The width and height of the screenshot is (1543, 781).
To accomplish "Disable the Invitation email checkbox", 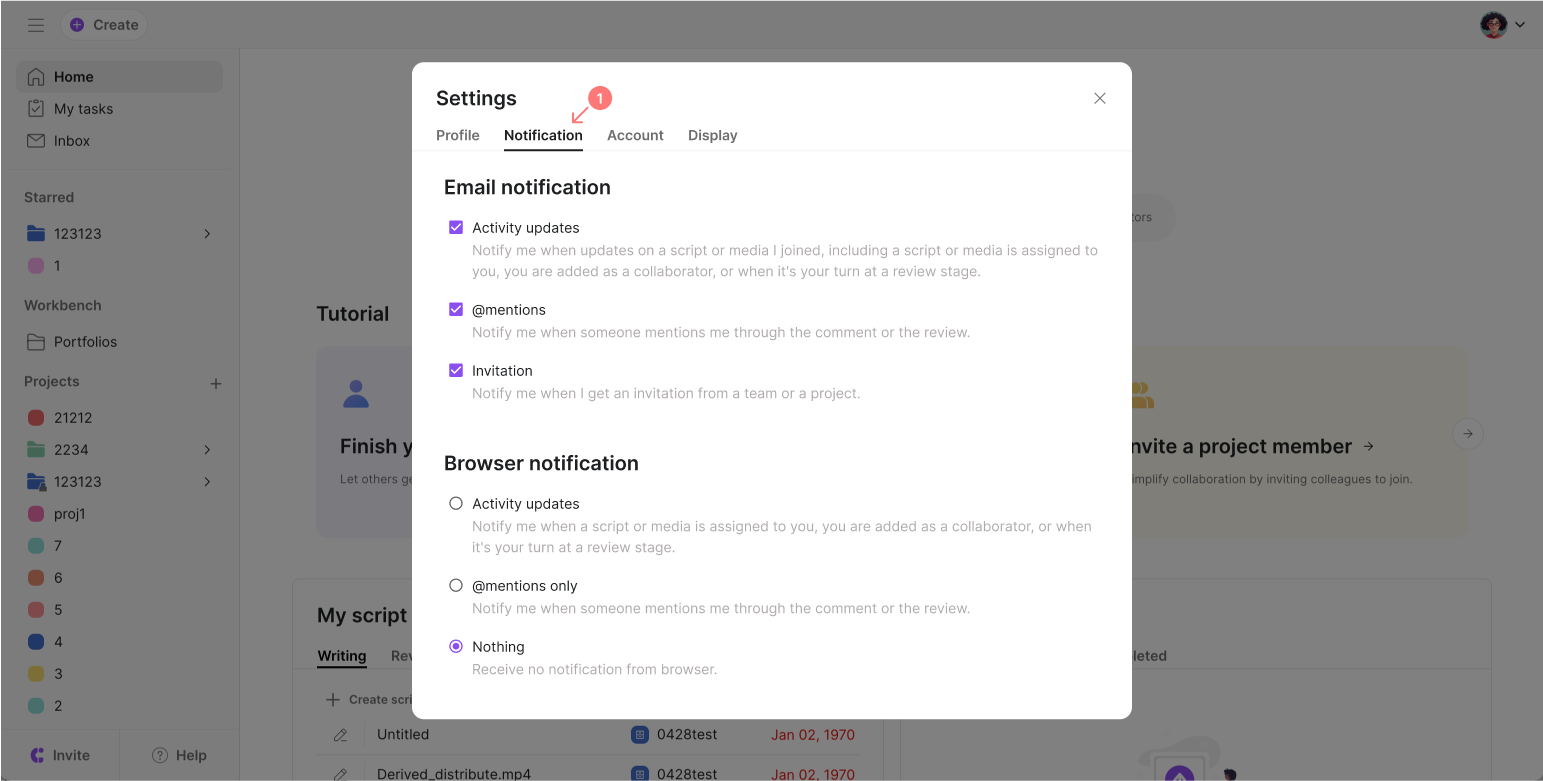I will click(x=456, y=371).
